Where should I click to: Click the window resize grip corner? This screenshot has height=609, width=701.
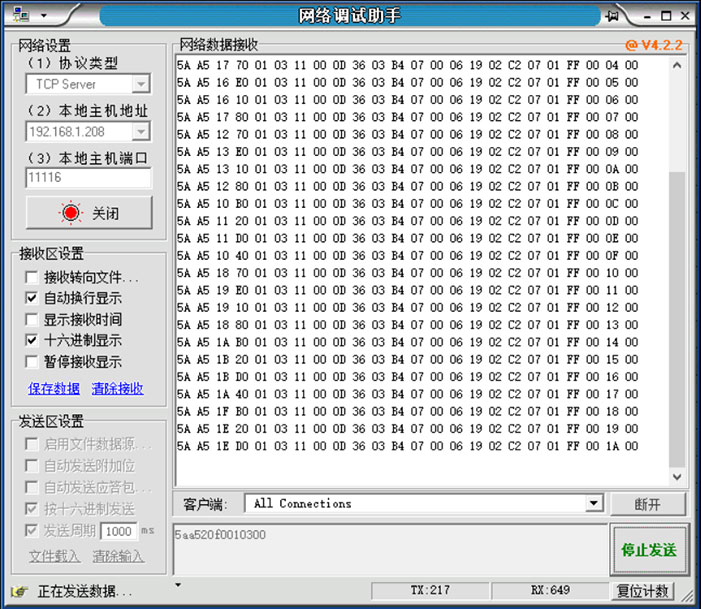pyautogui.click(x=686, y=595)
